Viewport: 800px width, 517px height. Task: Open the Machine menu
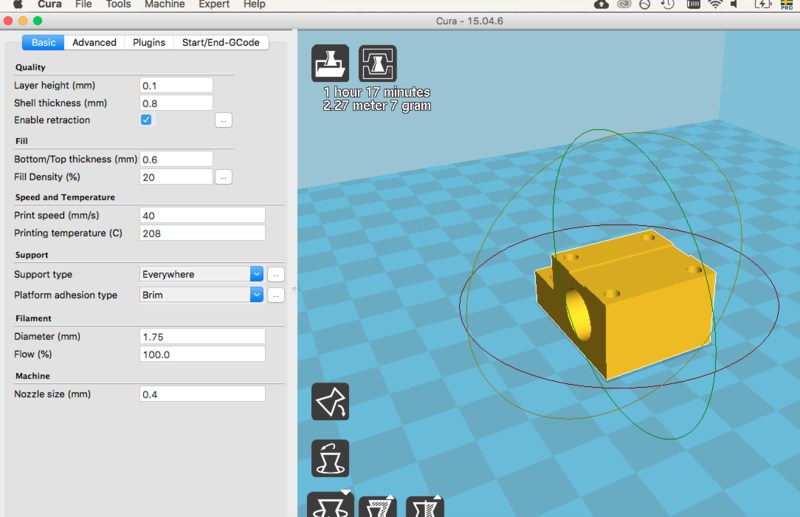(x=164, y=5)
